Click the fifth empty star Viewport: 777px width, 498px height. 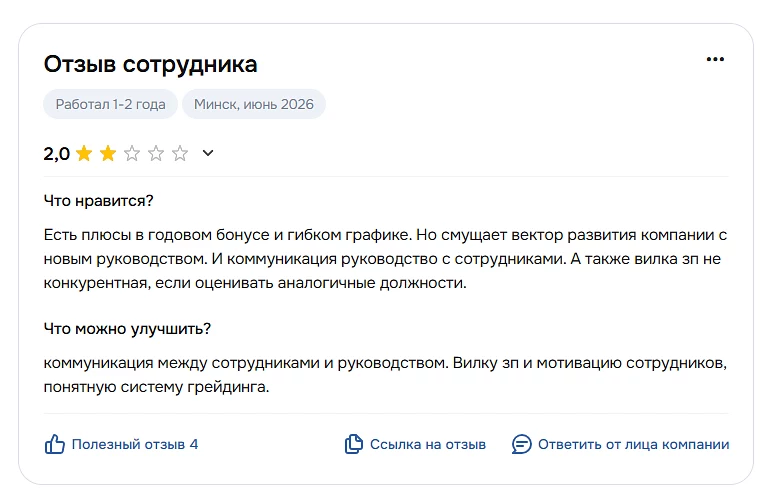180,154
